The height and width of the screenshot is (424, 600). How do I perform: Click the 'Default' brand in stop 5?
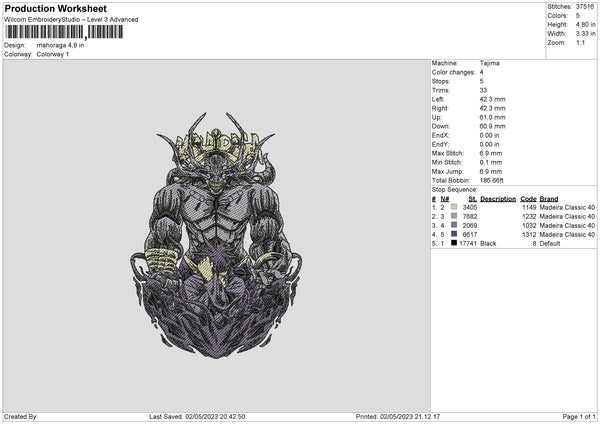click(x=550, y=243)
